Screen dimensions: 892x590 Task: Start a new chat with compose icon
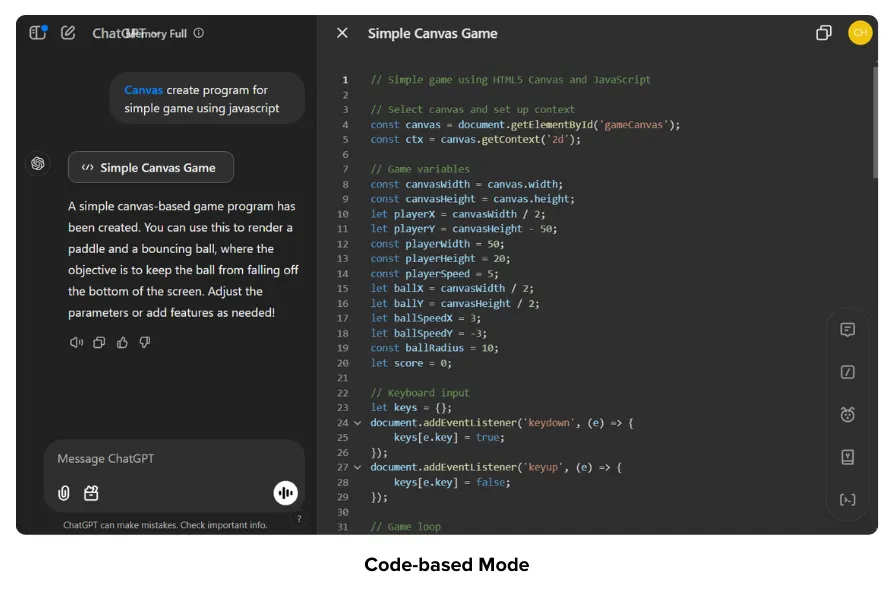click(68, 33)
